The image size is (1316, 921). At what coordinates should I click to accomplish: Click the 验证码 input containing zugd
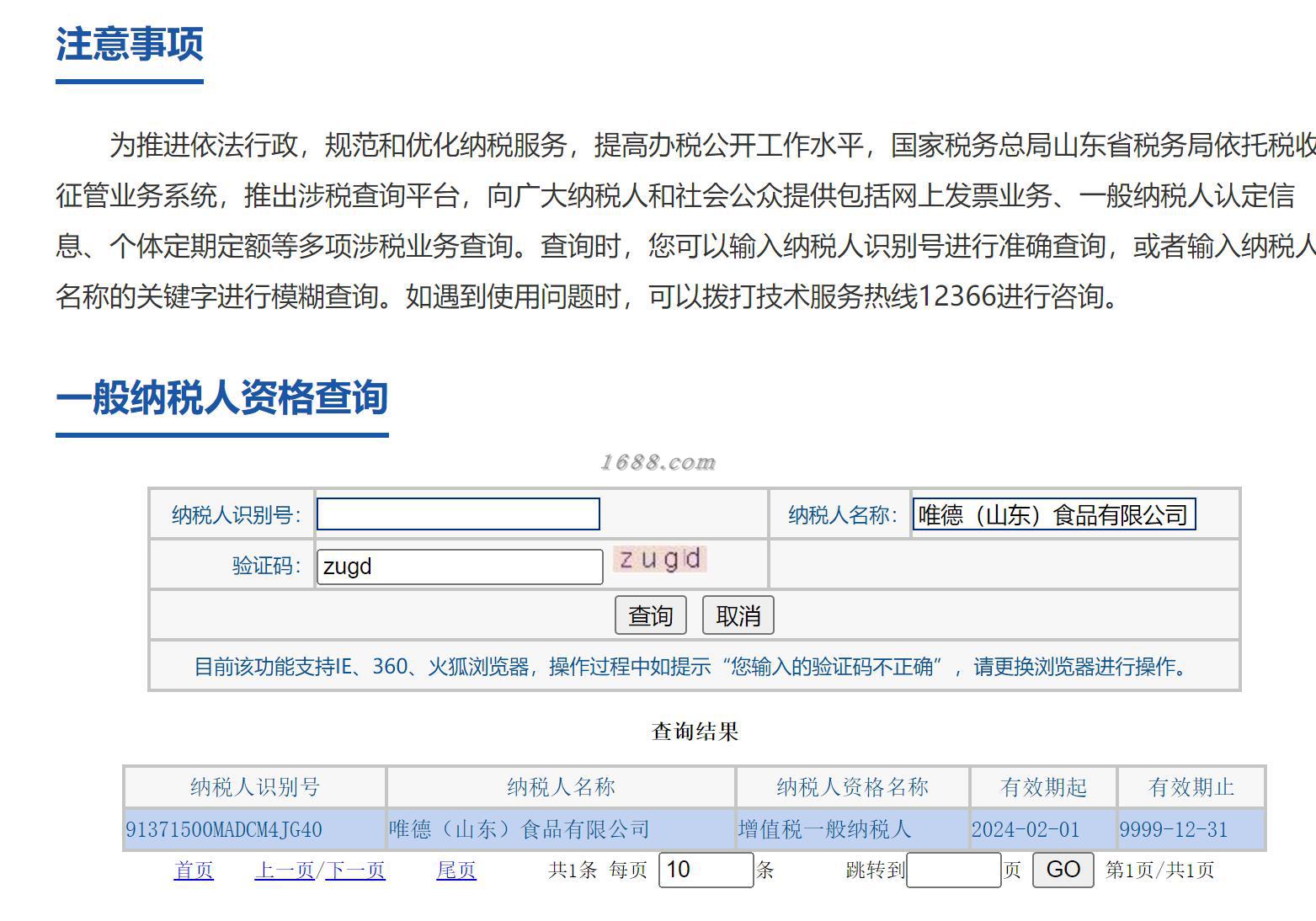[x=460, y=567]
